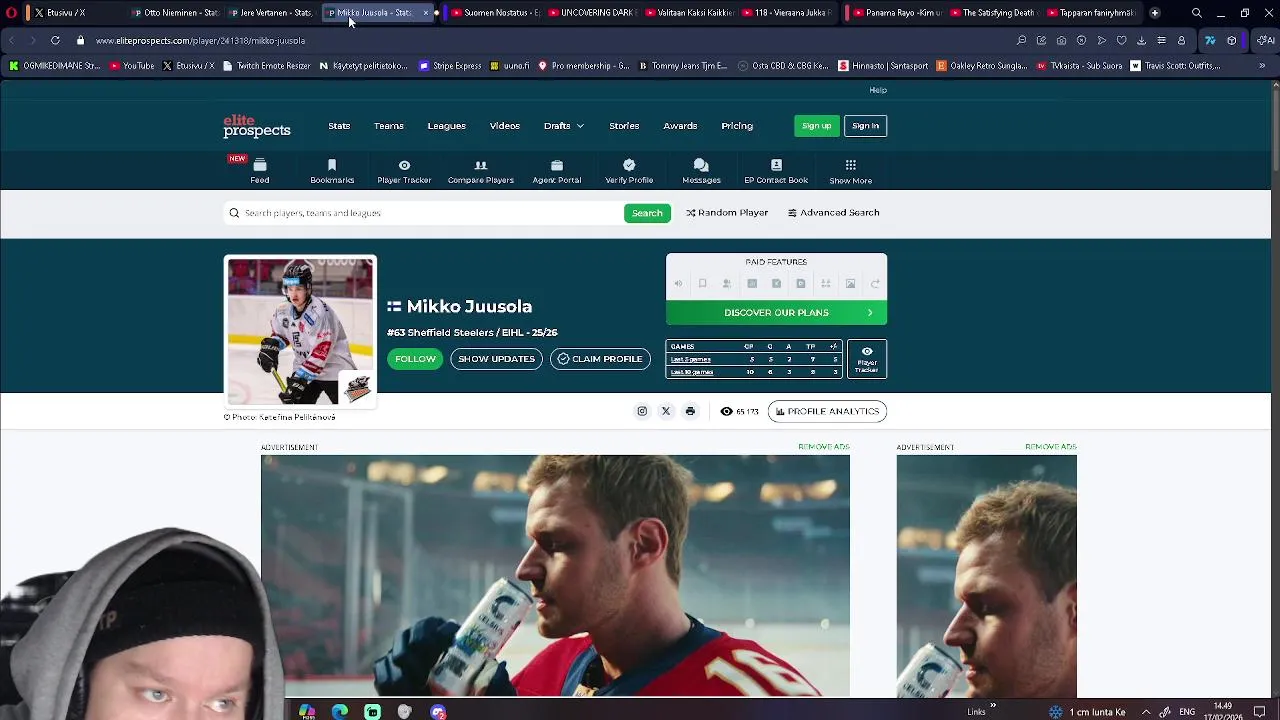The width and height of the screenshot is (1280, 720).
Task: Switch to the Jere Vertanen browser tab
Action: point(269,13)
